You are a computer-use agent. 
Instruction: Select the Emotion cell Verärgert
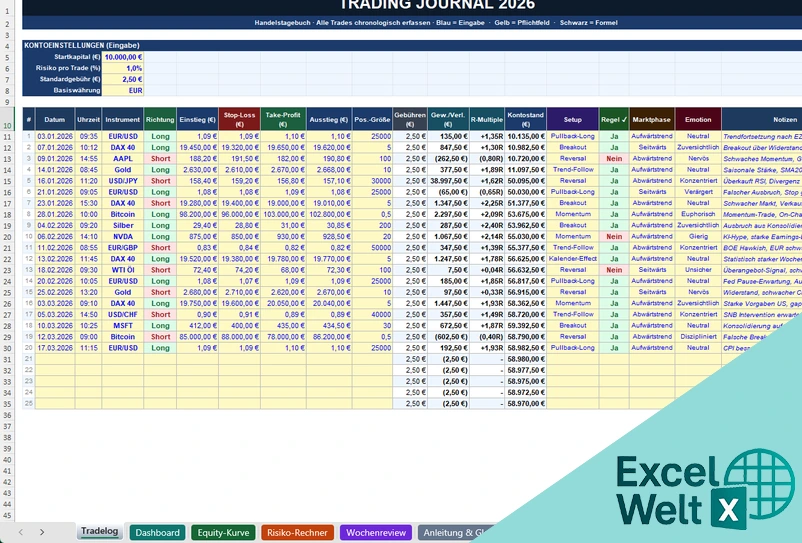point(698,192)
